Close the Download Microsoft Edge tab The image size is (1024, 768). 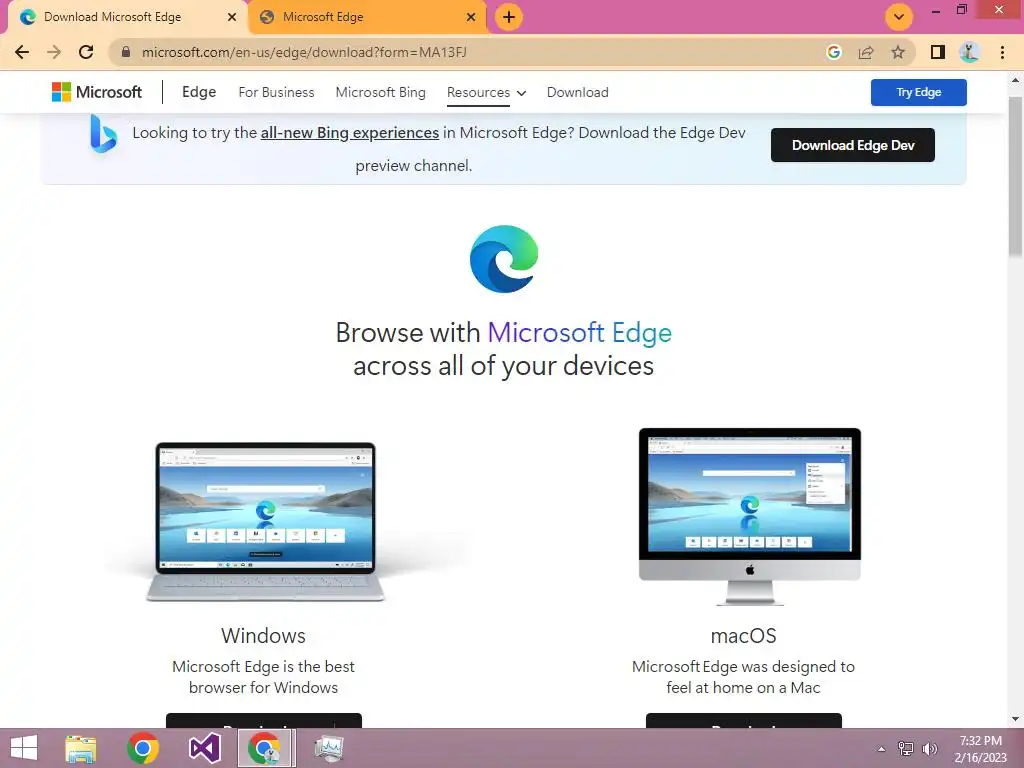[232, 17]
